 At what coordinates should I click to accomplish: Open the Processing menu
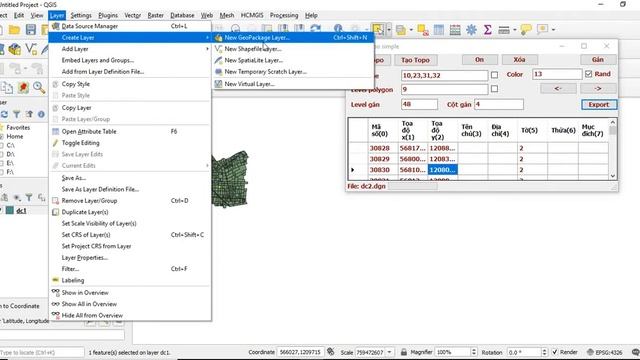coord(284,15)
